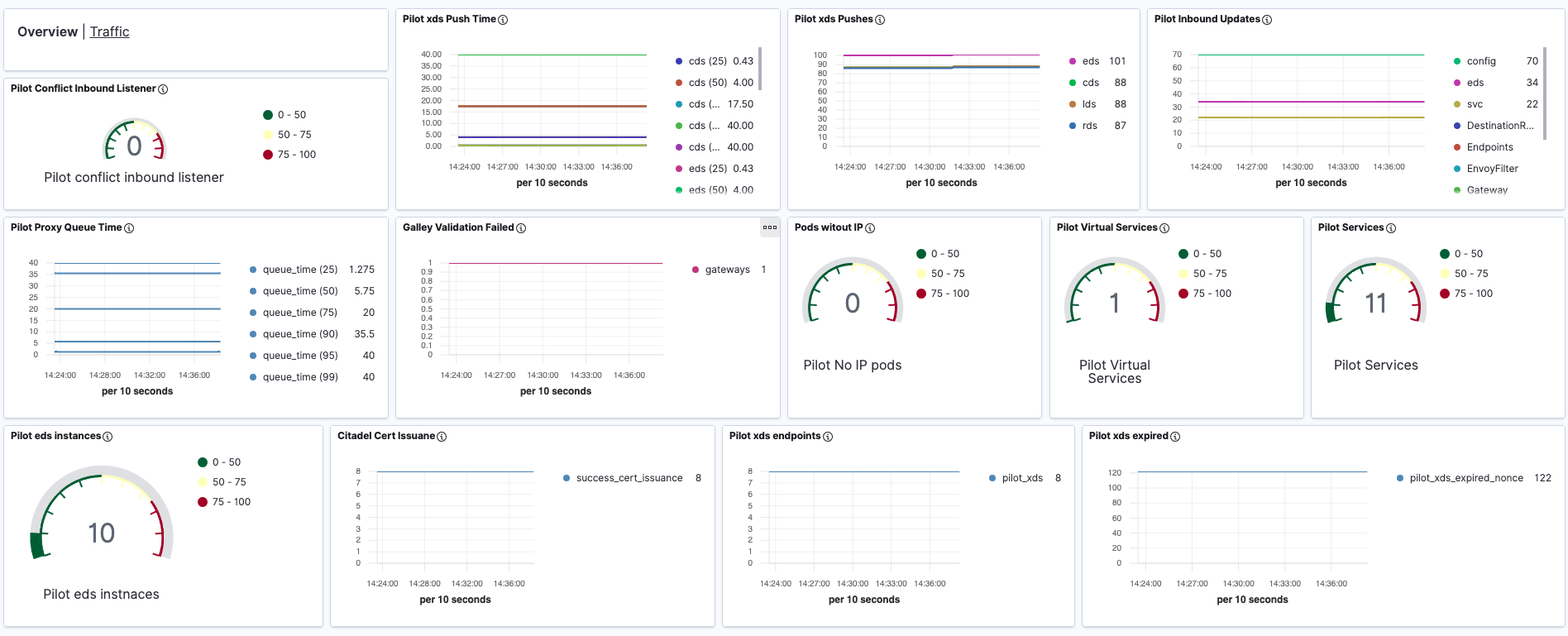Image resolution: width=1568 pixels, height=636 pixels.
Task: Select pilot_xds_expired_nonce legend item
Action: tap(1465, 478)
